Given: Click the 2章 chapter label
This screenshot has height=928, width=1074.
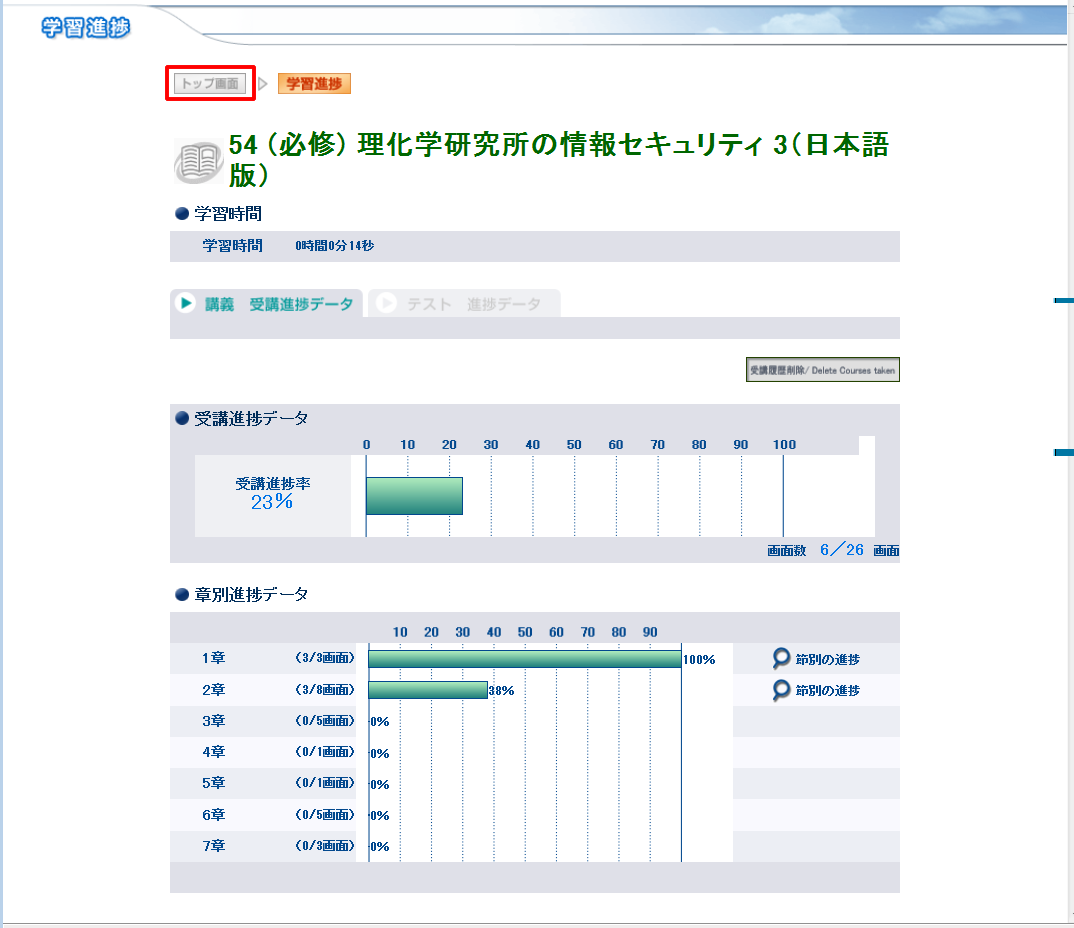Looking at the screenshot, I should coord(214,690).
